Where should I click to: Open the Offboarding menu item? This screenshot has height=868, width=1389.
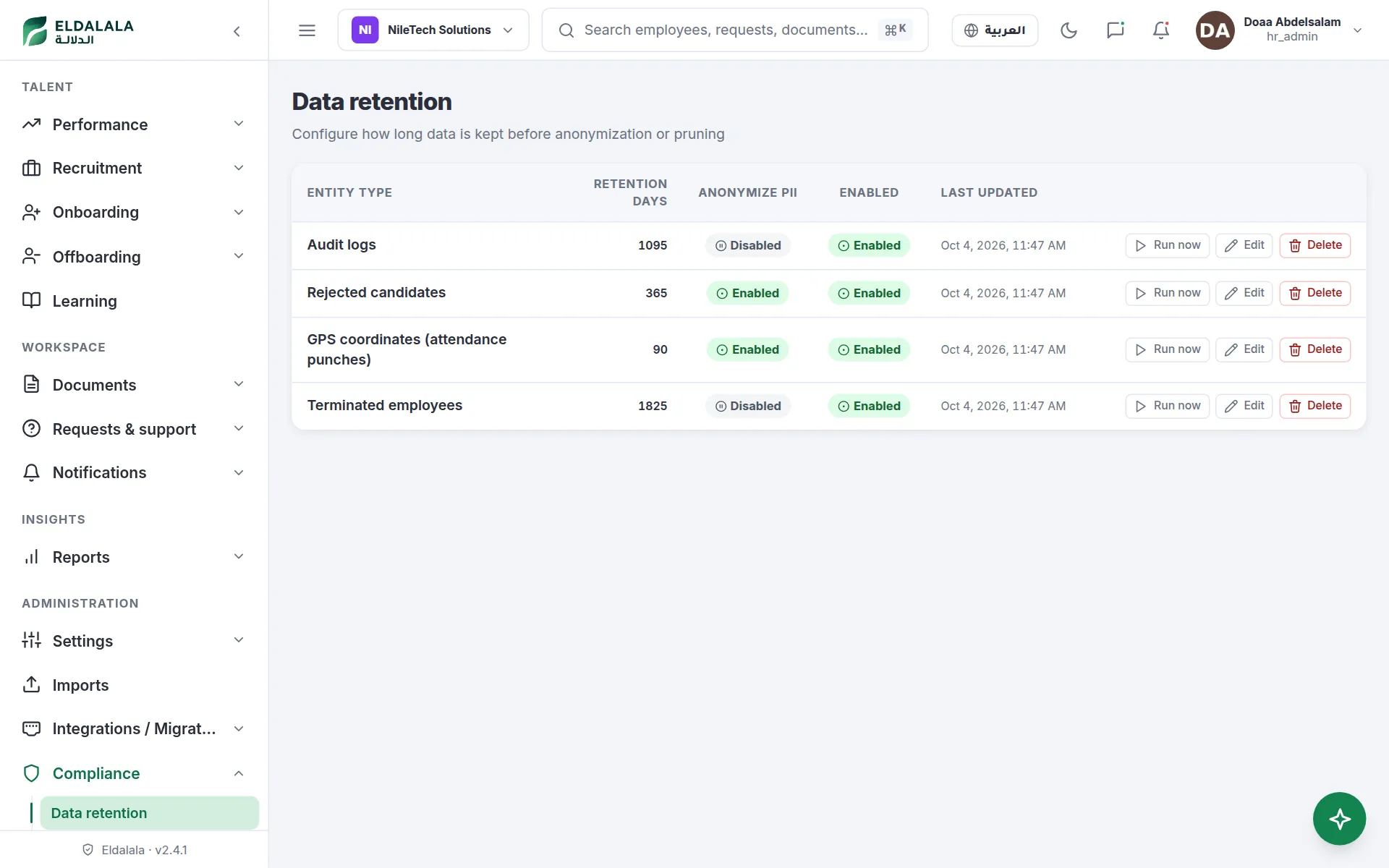coord(134,257)
